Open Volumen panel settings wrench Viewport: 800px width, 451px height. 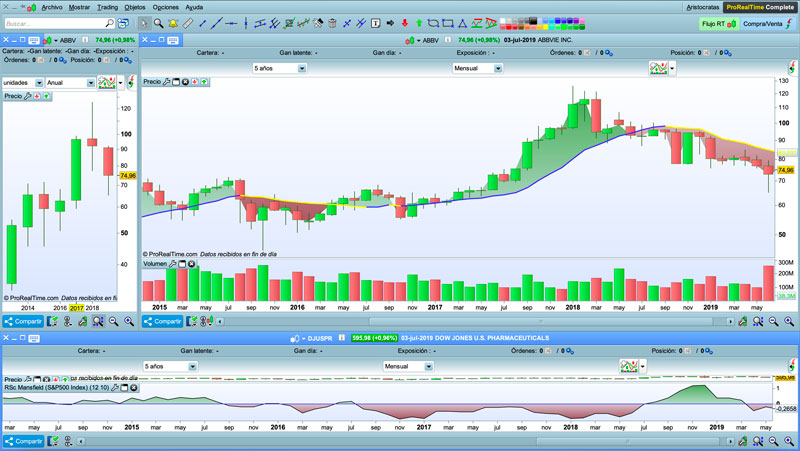tap(172, 264)
